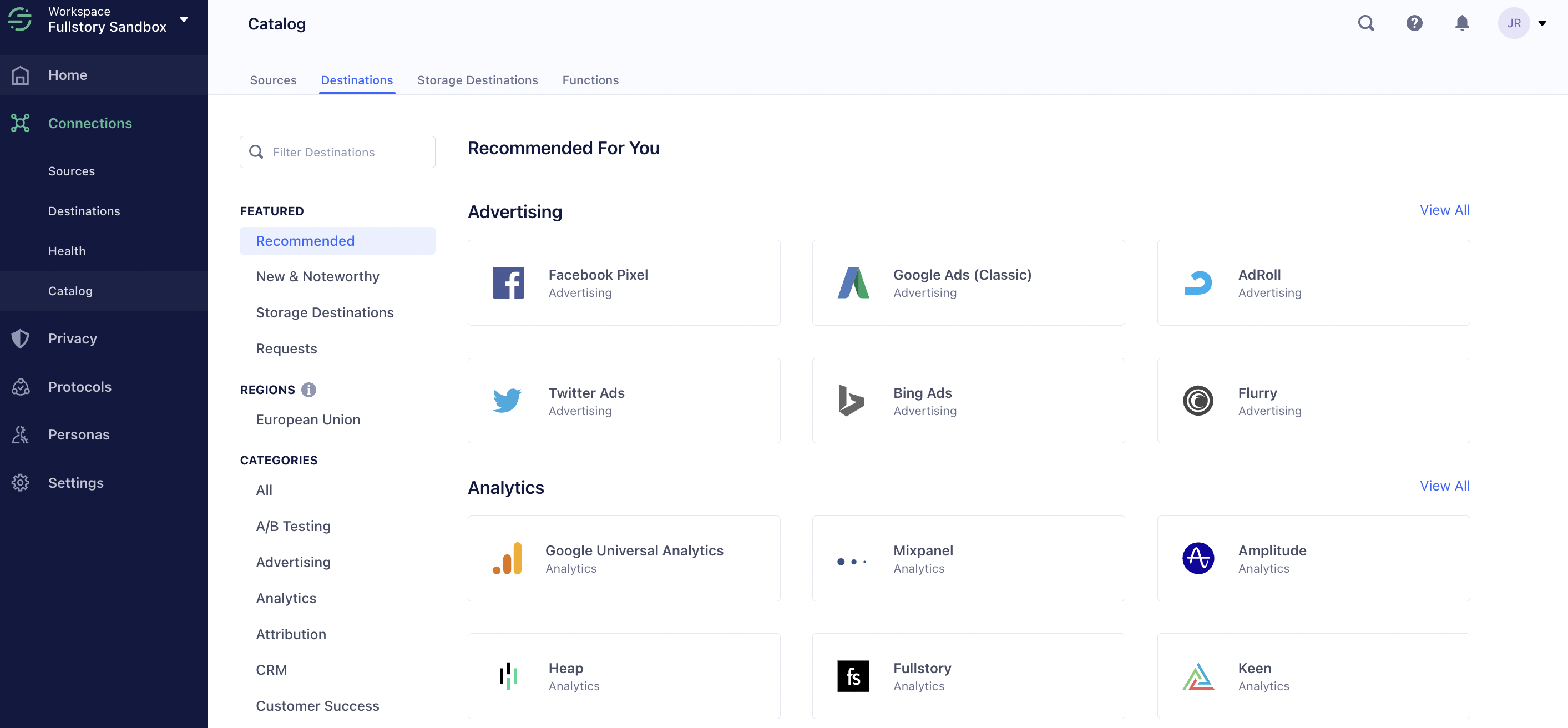Expand the Fullstory Sandbox workspace dropdown
This screenshot has width=1568, height=728.
(184, 19)
